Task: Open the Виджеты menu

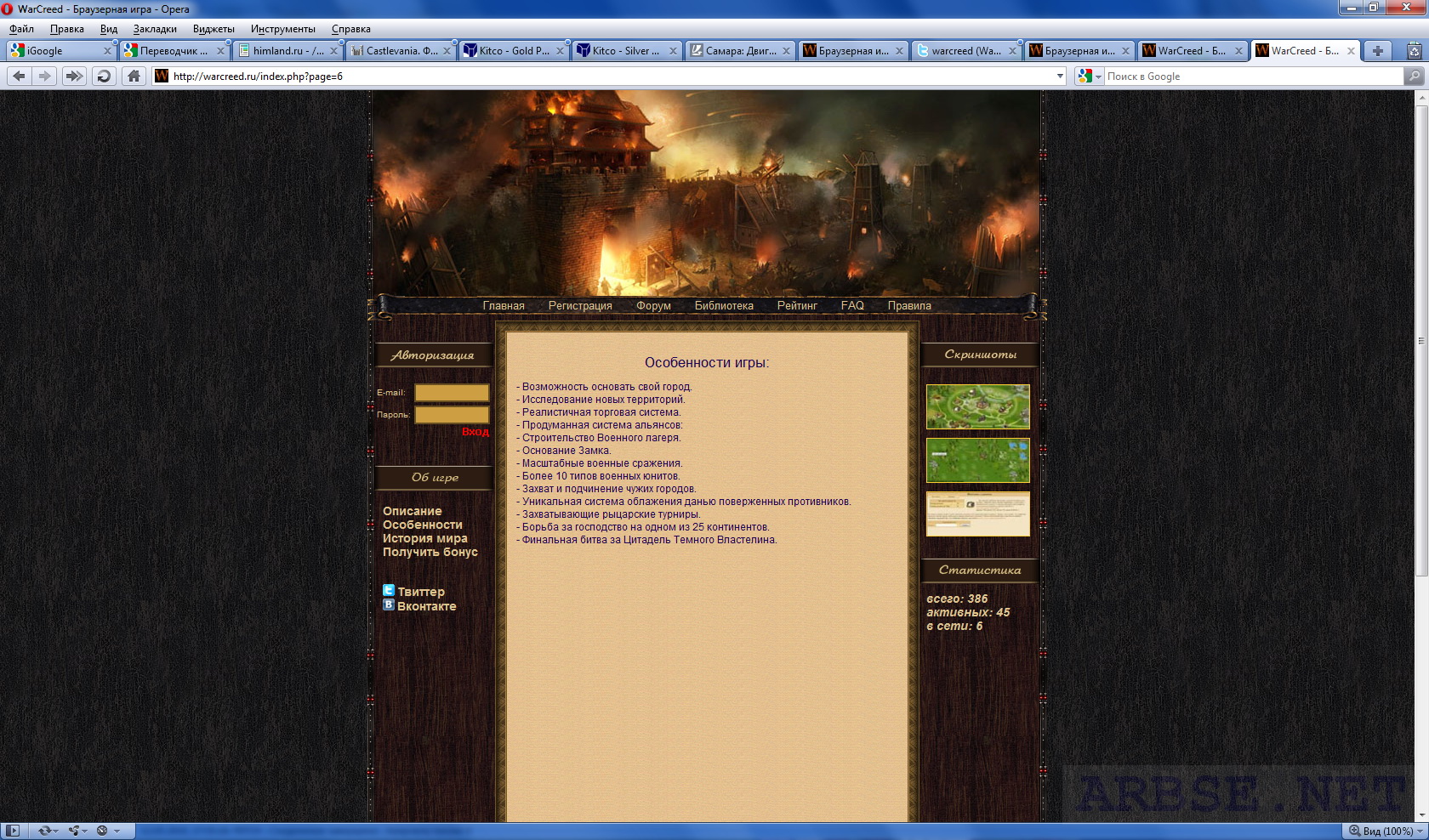Action: (x=213, y=29)
